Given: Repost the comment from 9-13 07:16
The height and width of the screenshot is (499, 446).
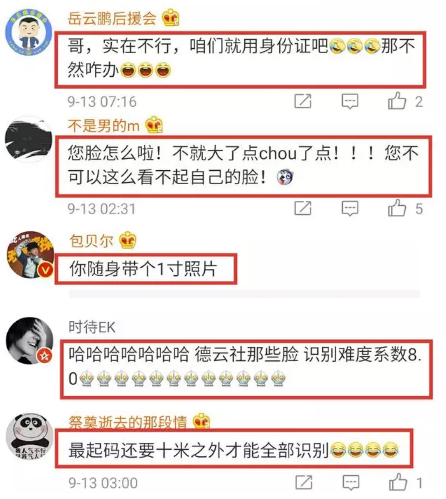Looking at the screenshot, I should click(x=303, y=101).
